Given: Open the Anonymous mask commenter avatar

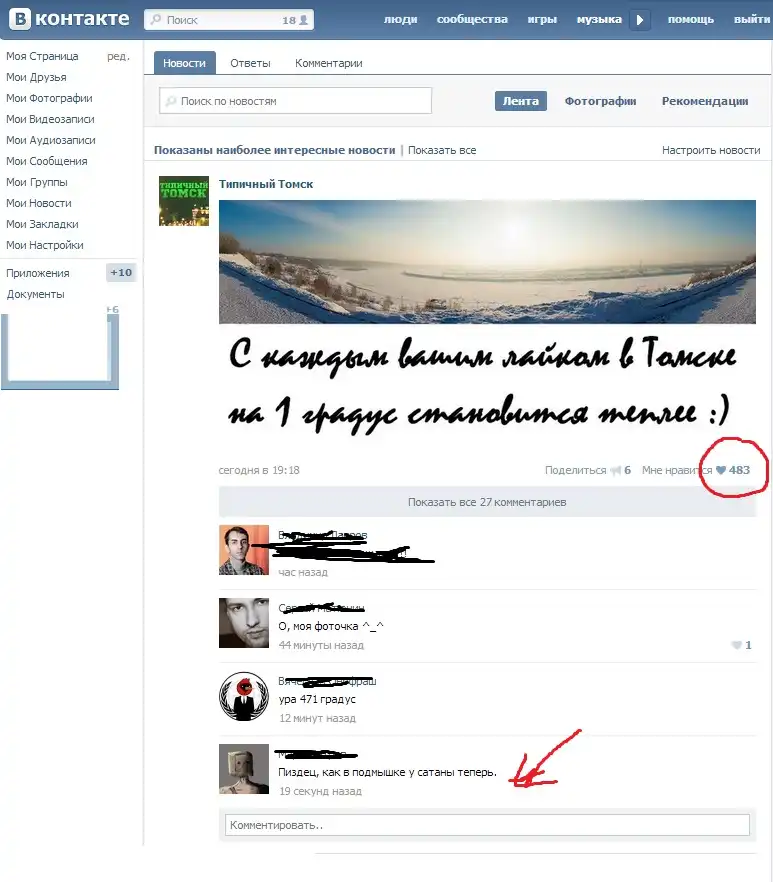Looking at the screenshot, I should 244,697.
